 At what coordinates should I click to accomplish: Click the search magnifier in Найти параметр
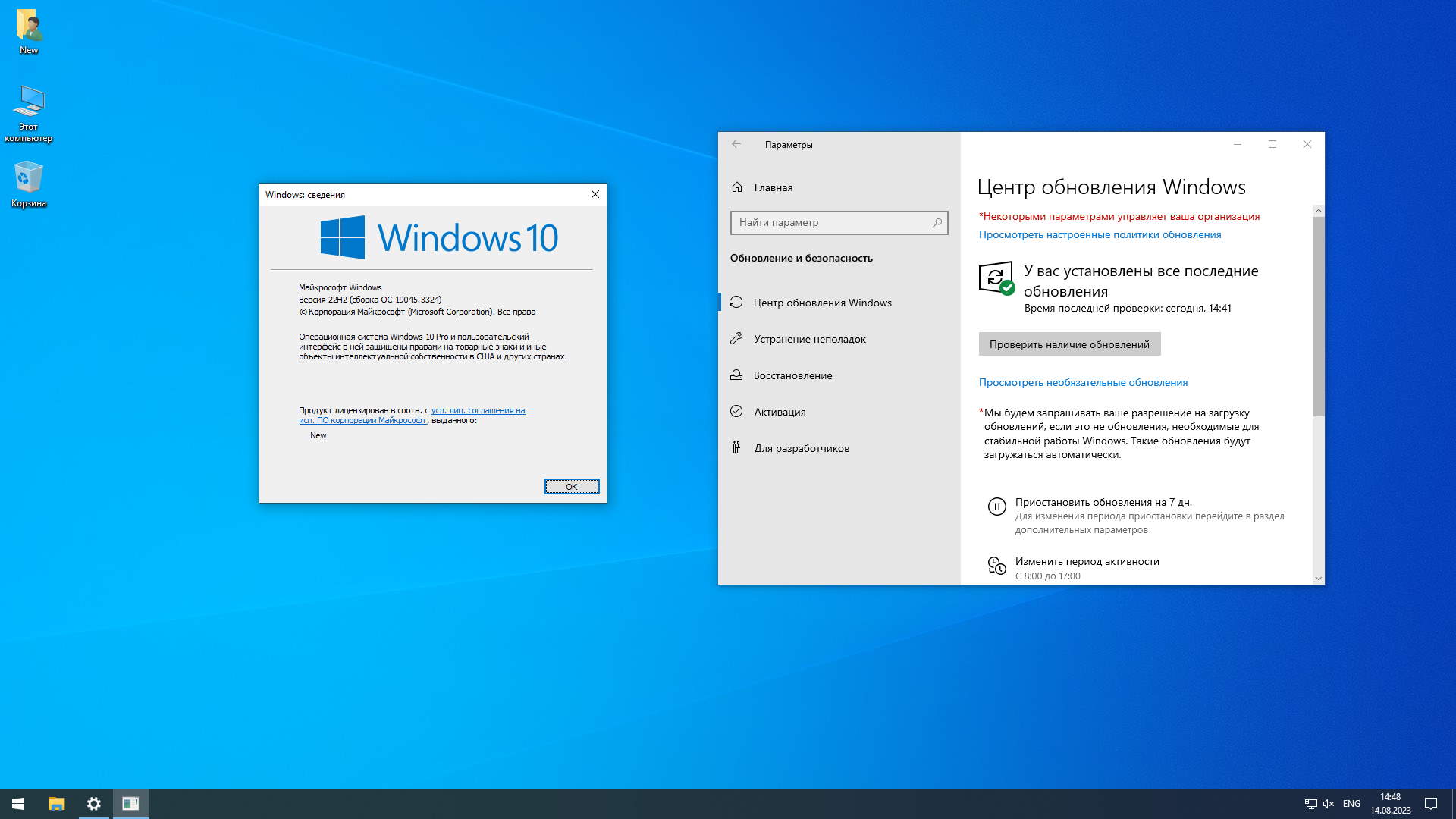coord(937,222)
